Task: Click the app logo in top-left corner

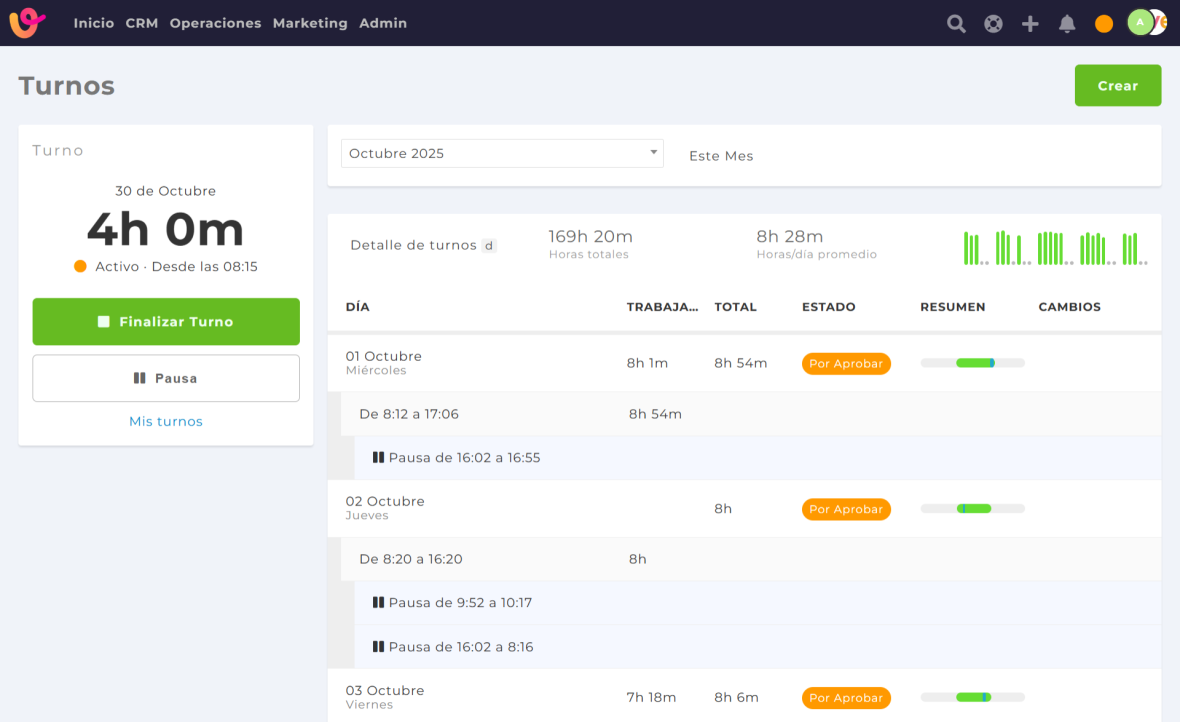Action: [28, 23]
